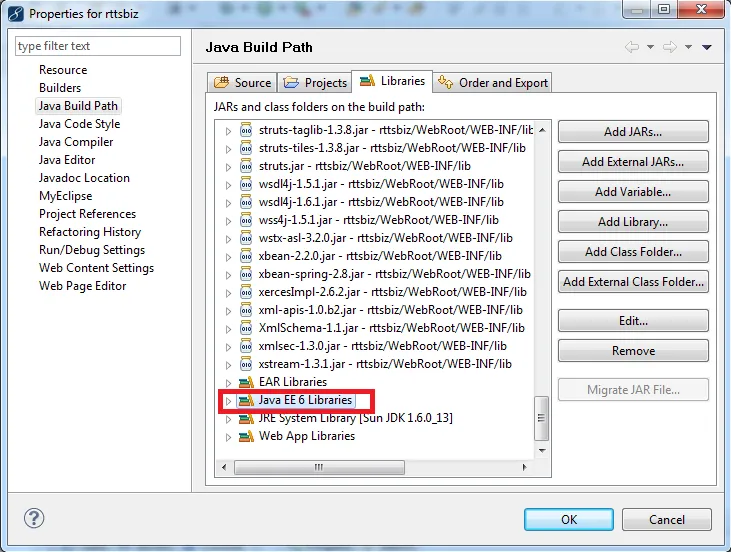
Task: Click the jar icon of wstx-asl-3.2.0.jar
Action: pos(246,238)
